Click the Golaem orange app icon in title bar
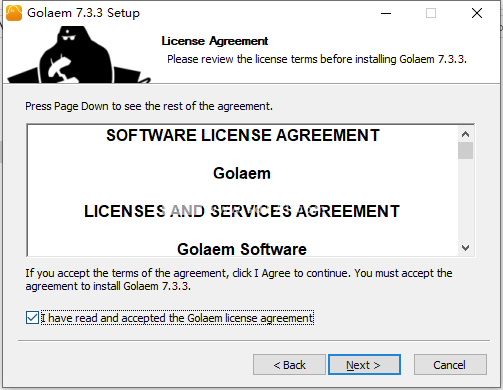The image size is (503, 390). 14,13
